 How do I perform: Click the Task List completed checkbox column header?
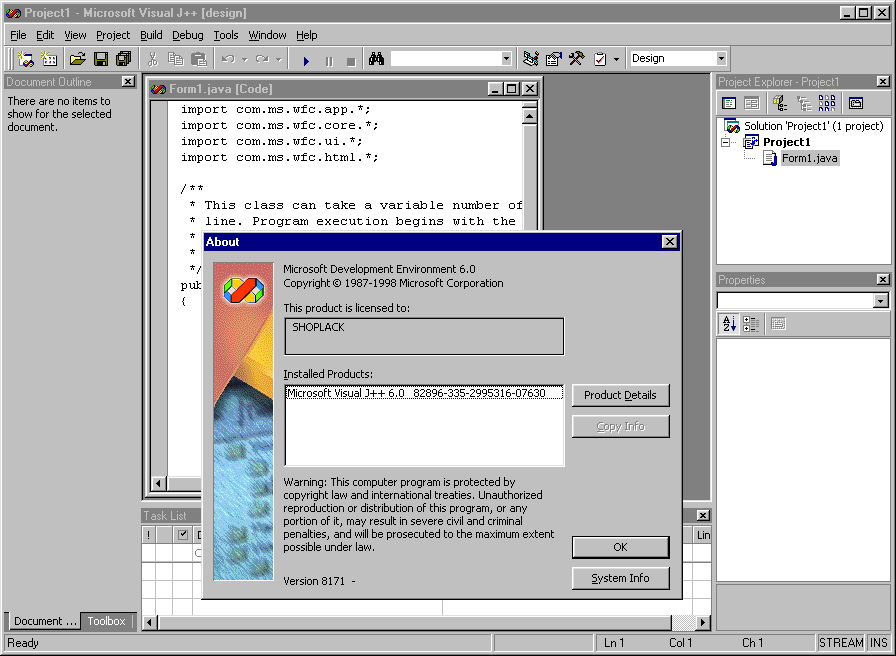(x=183, y=535)
